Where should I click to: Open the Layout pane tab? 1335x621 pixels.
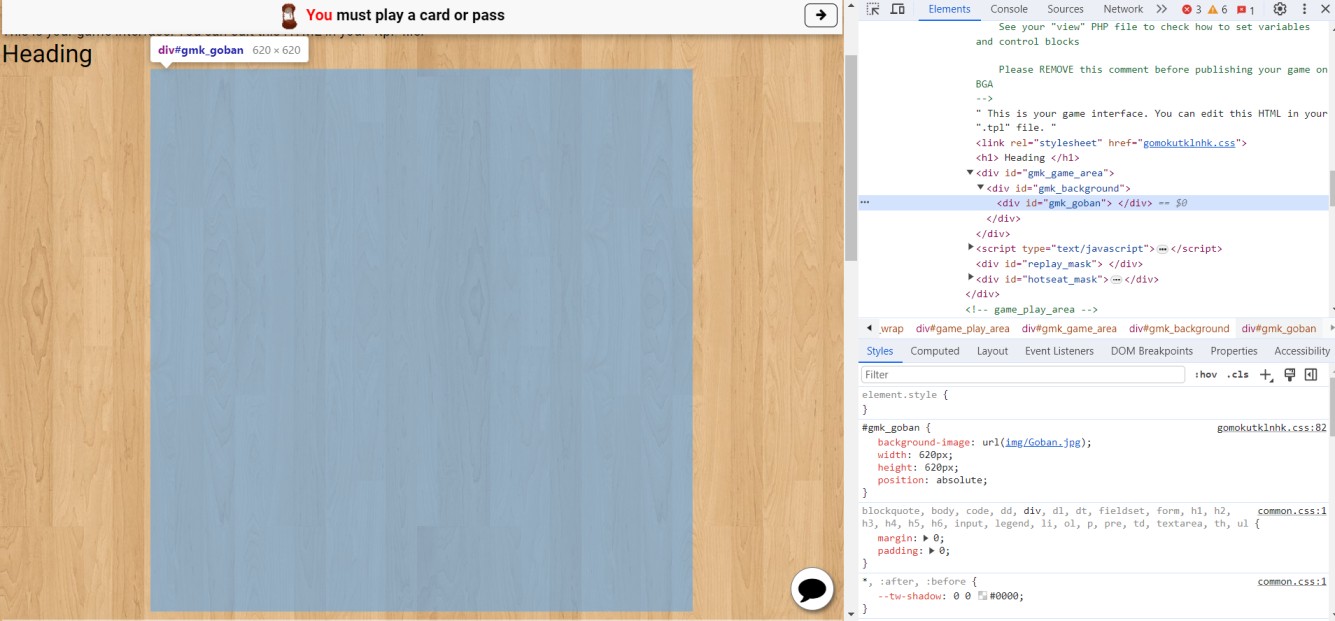(992, 351)
